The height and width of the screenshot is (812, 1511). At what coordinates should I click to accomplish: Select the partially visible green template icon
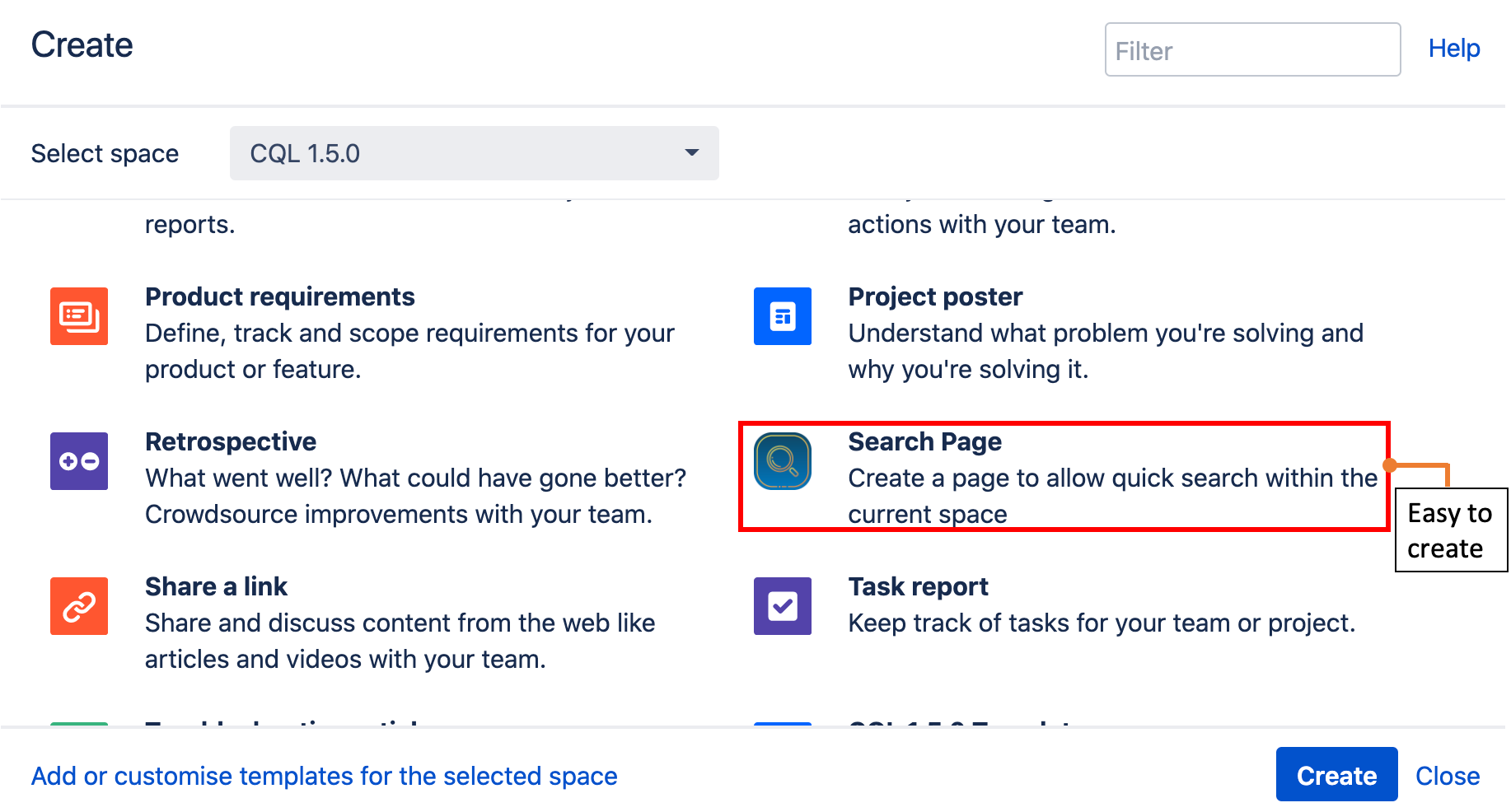(x=78, y=723)
